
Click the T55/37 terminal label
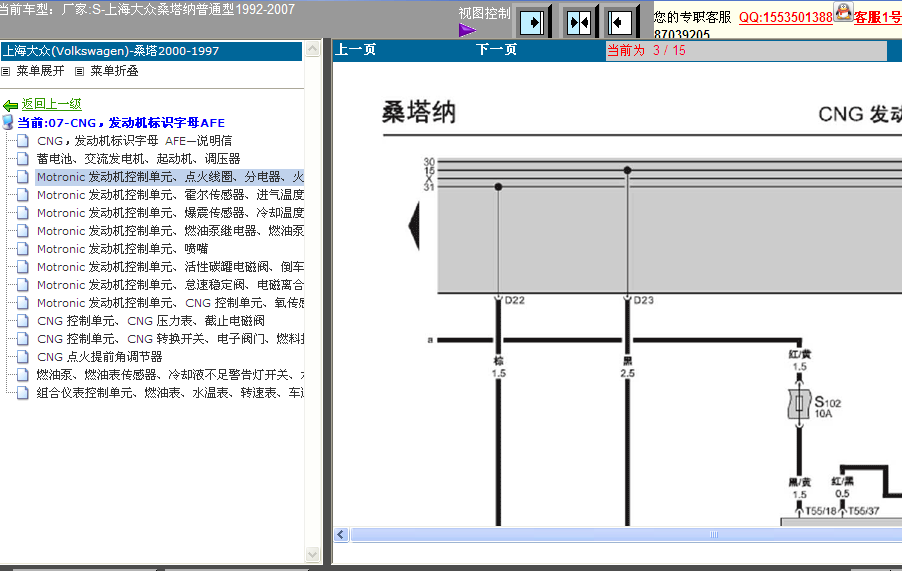864,511
